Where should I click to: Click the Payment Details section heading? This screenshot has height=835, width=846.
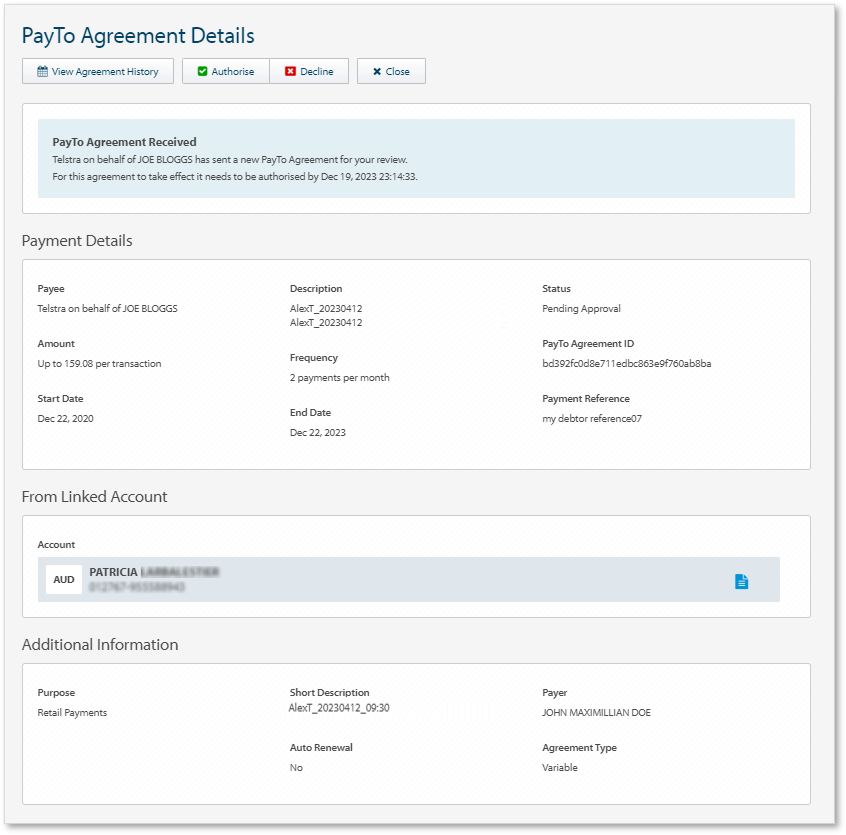[x=77, y=241]
